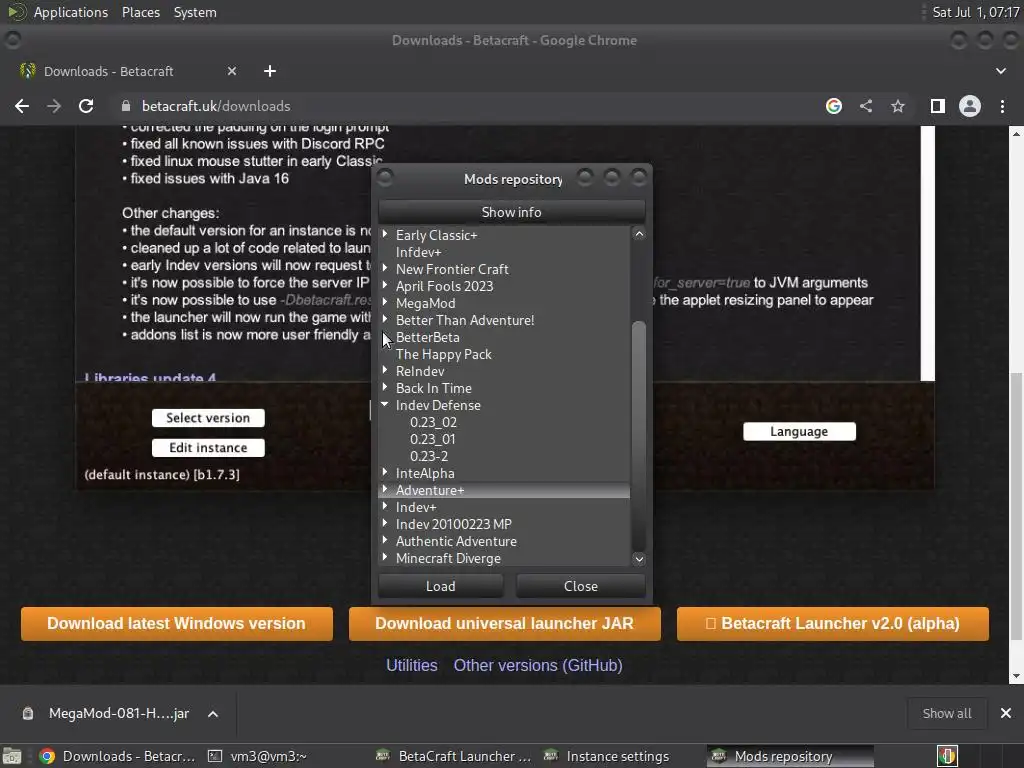The image size is (1024, 768).
Task: Expand New Frontier Craft node
Action: (x=385, y=268)
